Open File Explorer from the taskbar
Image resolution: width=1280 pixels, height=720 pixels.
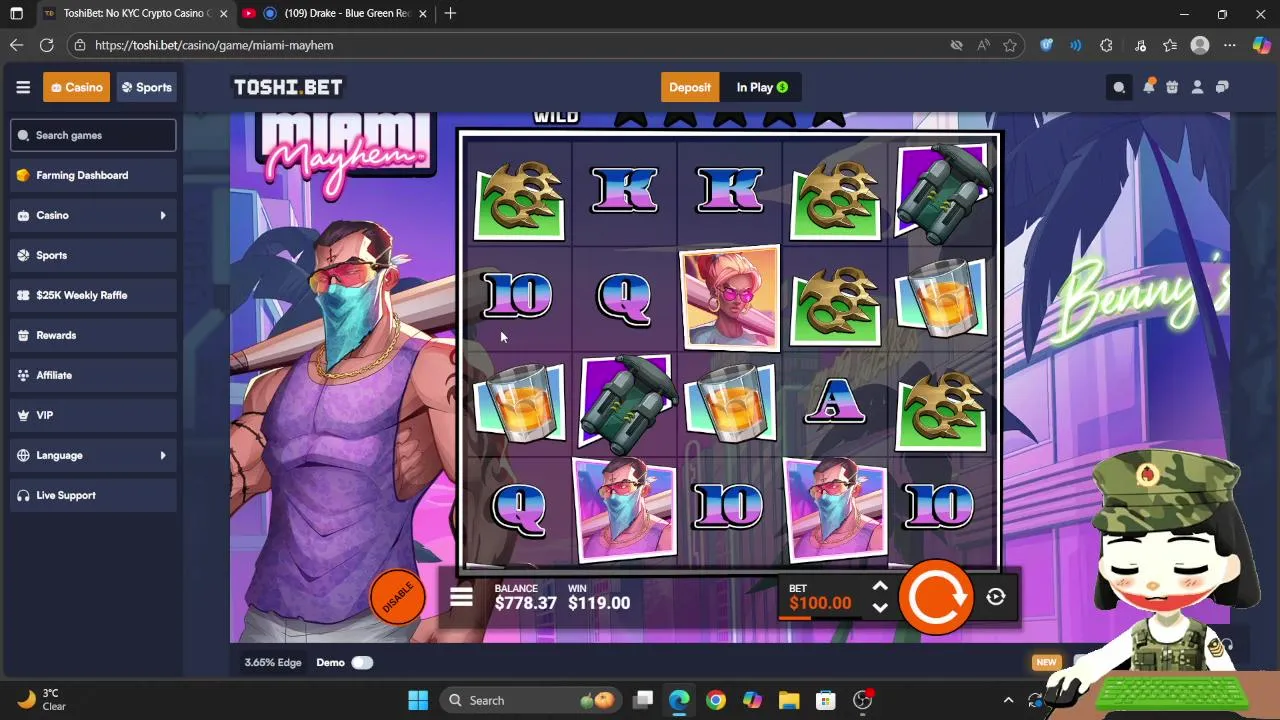[789, 700]
